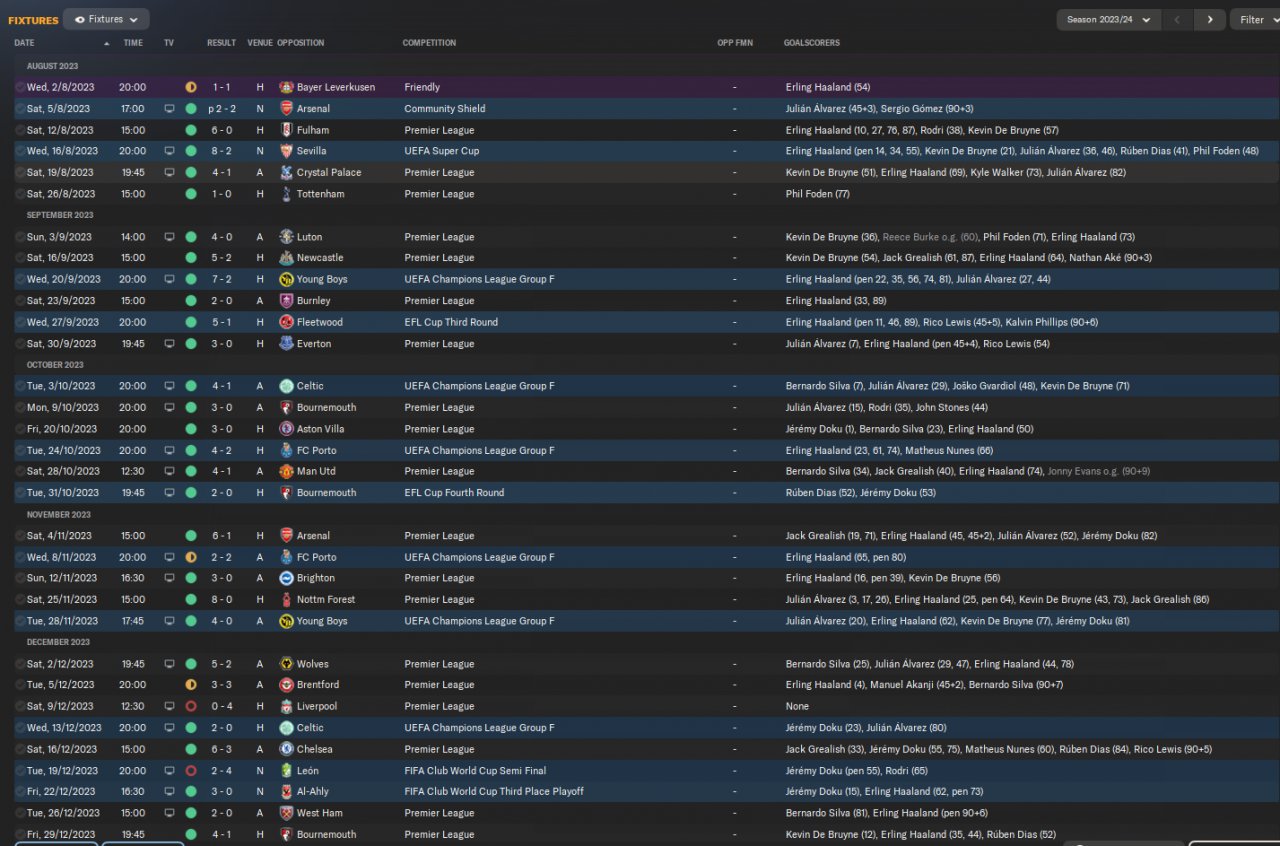Image resolution: width=1280 pixels, height=846 pixels.
Task: Sort by the Goalscorers column header
Action: click(812, 43)
